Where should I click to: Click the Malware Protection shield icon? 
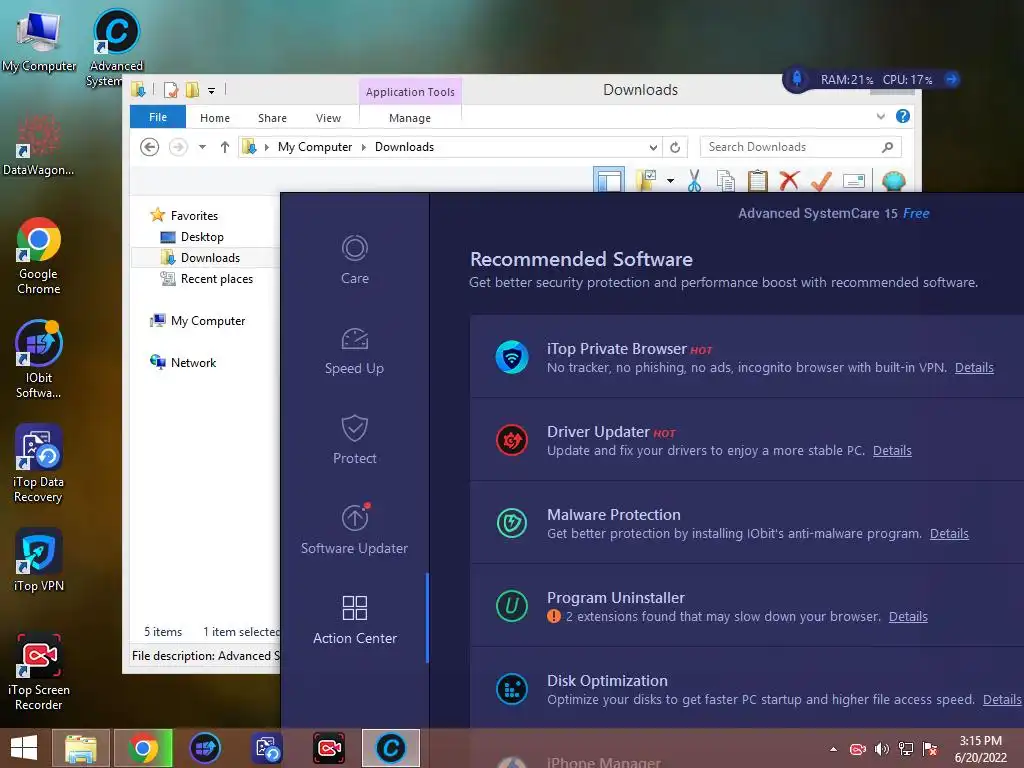click(511, 523)
